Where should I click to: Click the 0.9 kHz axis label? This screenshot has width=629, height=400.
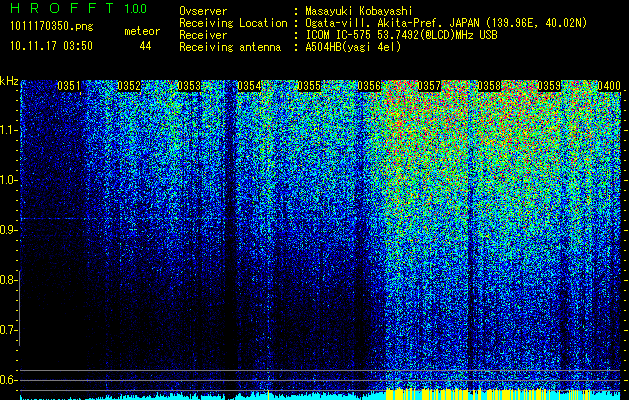tap(7, 230)
